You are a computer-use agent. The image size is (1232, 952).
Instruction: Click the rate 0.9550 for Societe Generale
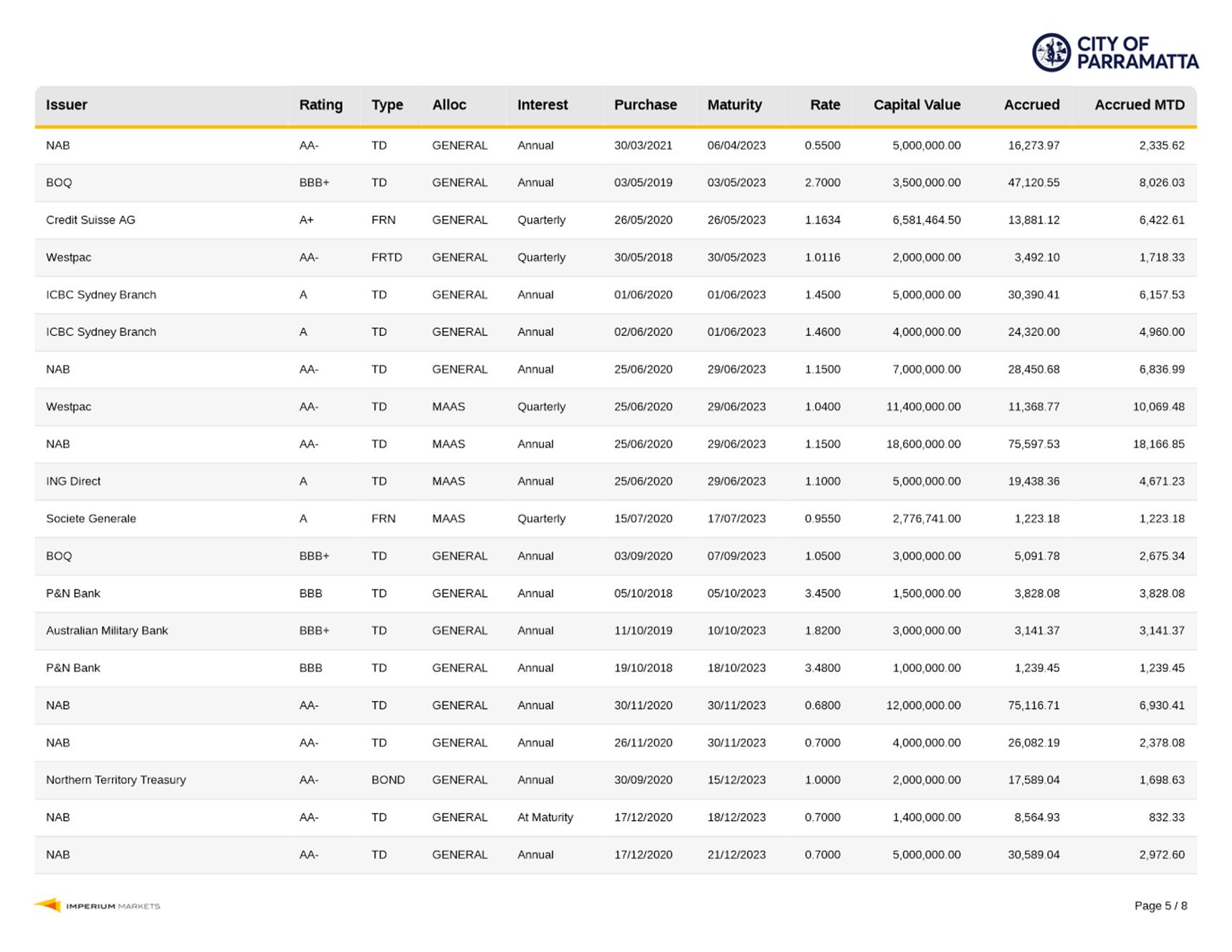click(x=823, y=519)
